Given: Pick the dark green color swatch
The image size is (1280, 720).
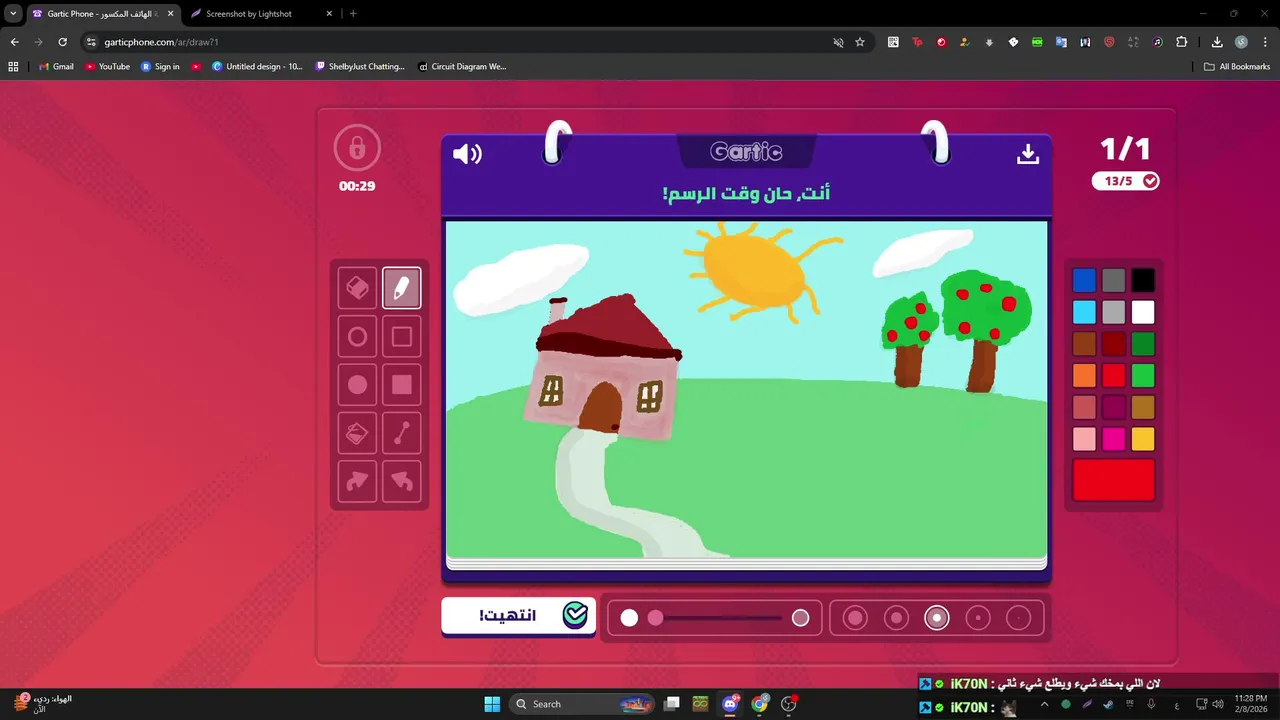Looking at the screenshot, I should 1143,344.
